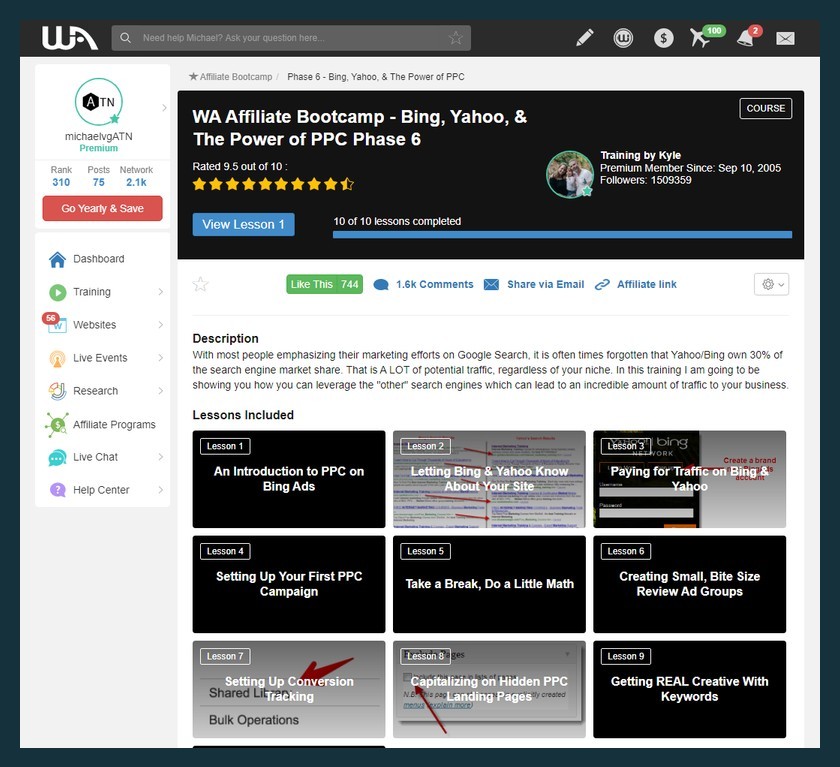Click the Rank 310 stat

click(61, 176)
